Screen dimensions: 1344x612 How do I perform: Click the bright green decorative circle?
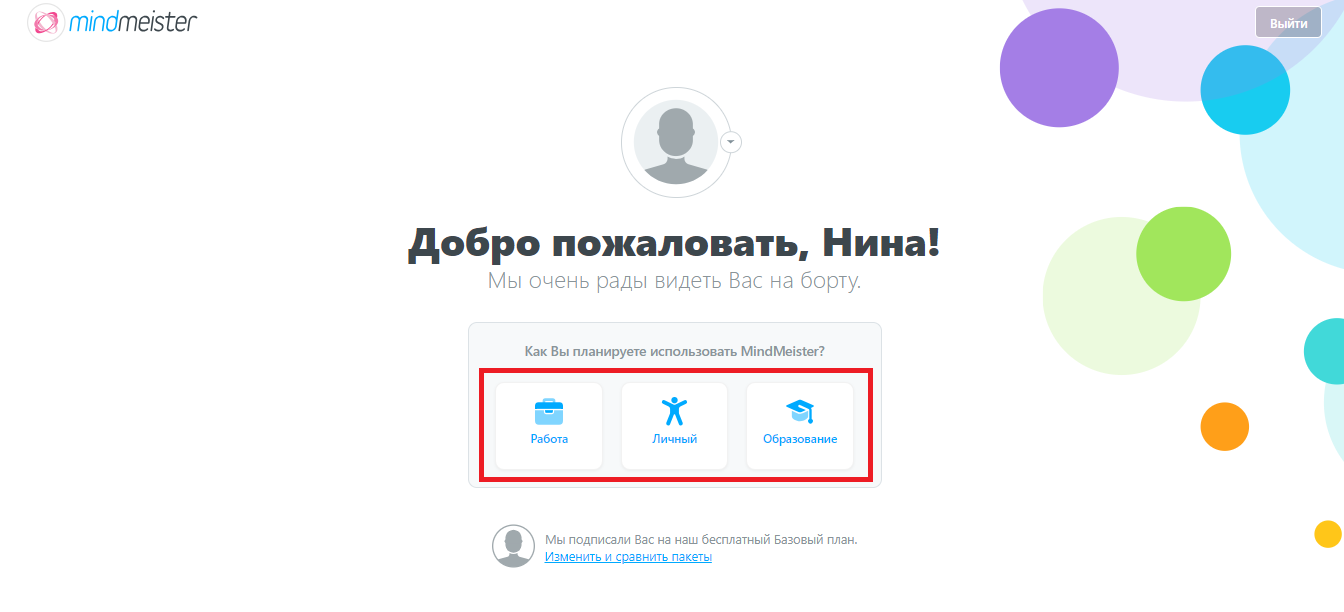[x=1183, y=254]
